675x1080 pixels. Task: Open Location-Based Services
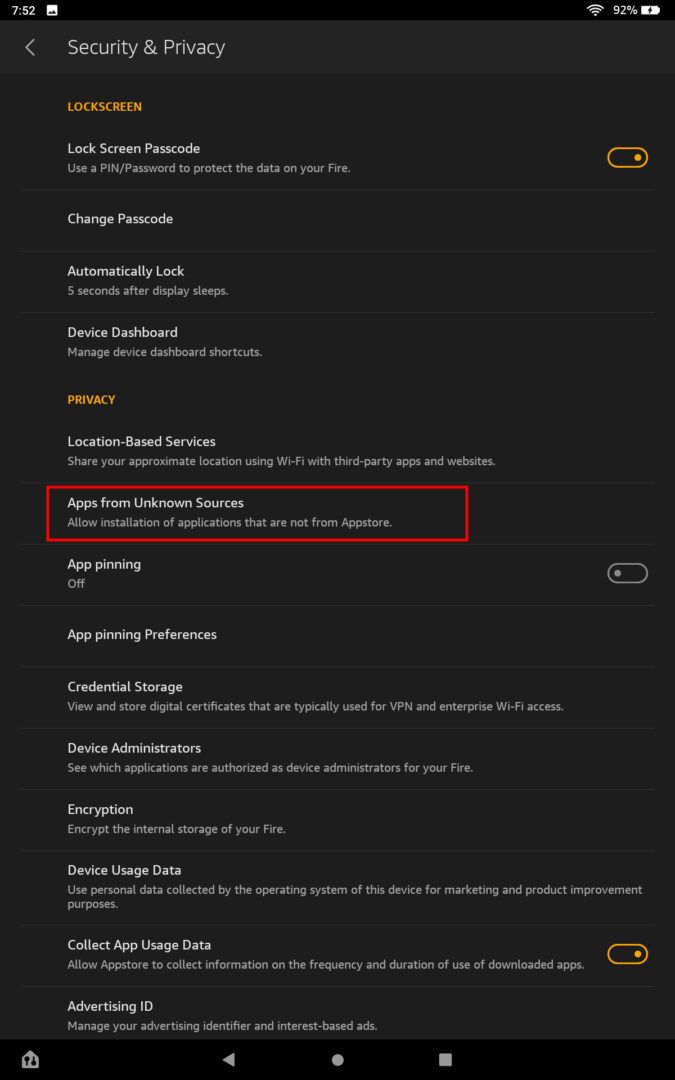coord(141,450)
